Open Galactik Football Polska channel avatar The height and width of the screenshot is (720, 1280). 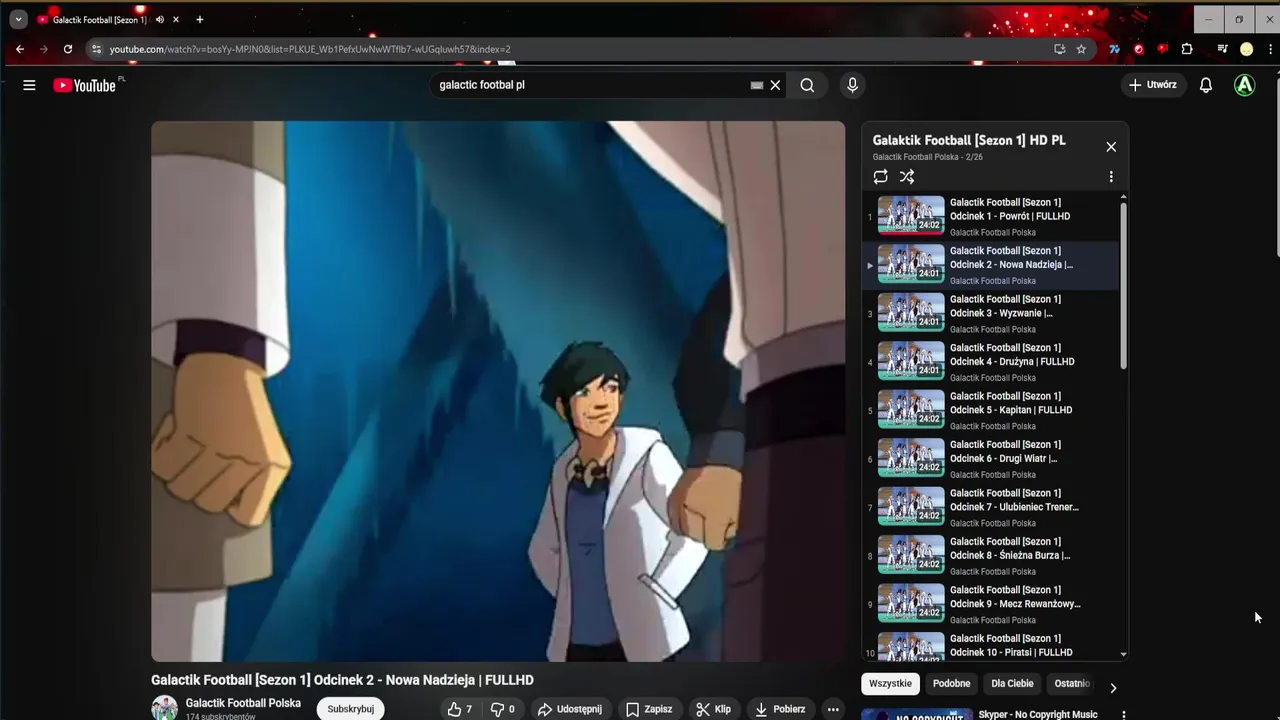pos(164,708)
